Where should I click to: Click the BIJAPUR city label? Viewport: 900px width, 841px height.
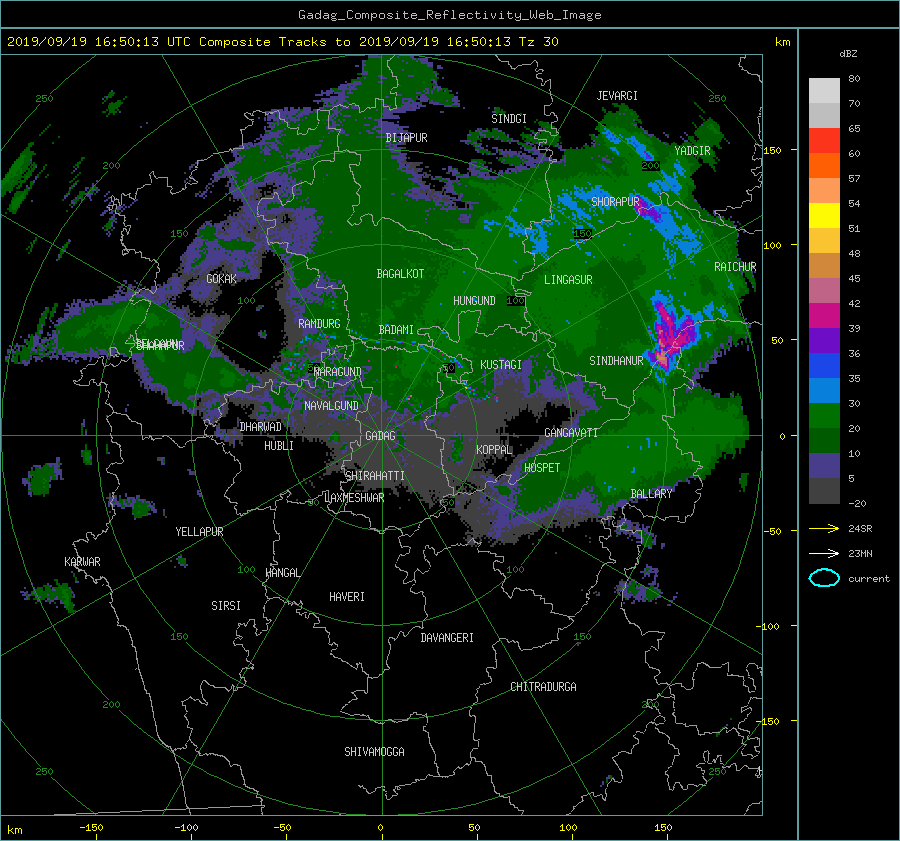click(406, 138)
